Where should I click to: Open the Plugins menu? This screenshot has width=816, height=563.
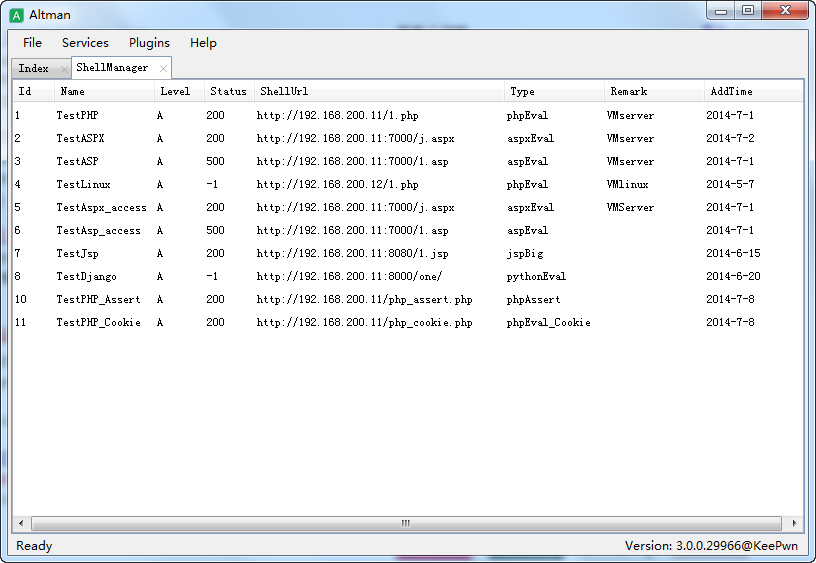pos(149,43)
